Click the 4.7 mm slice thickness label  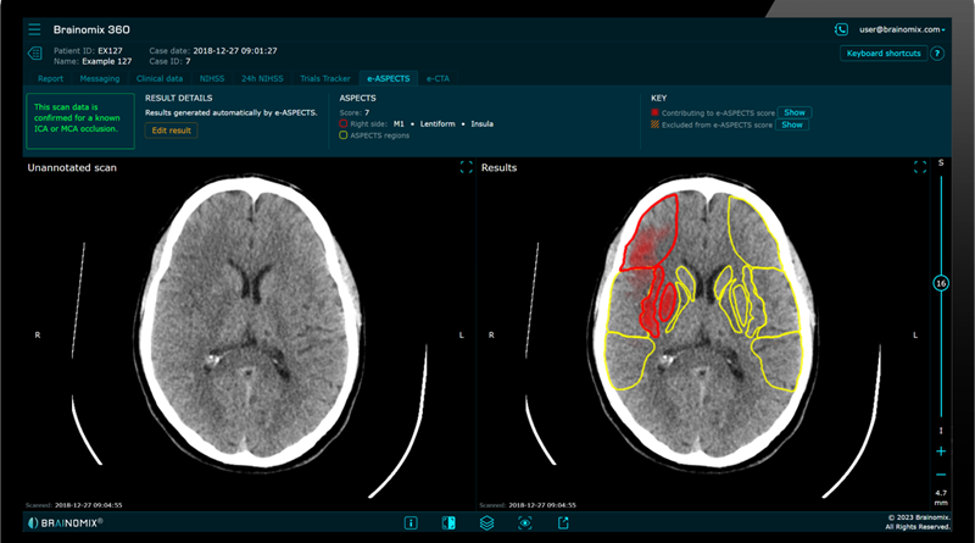pos(941,498)
